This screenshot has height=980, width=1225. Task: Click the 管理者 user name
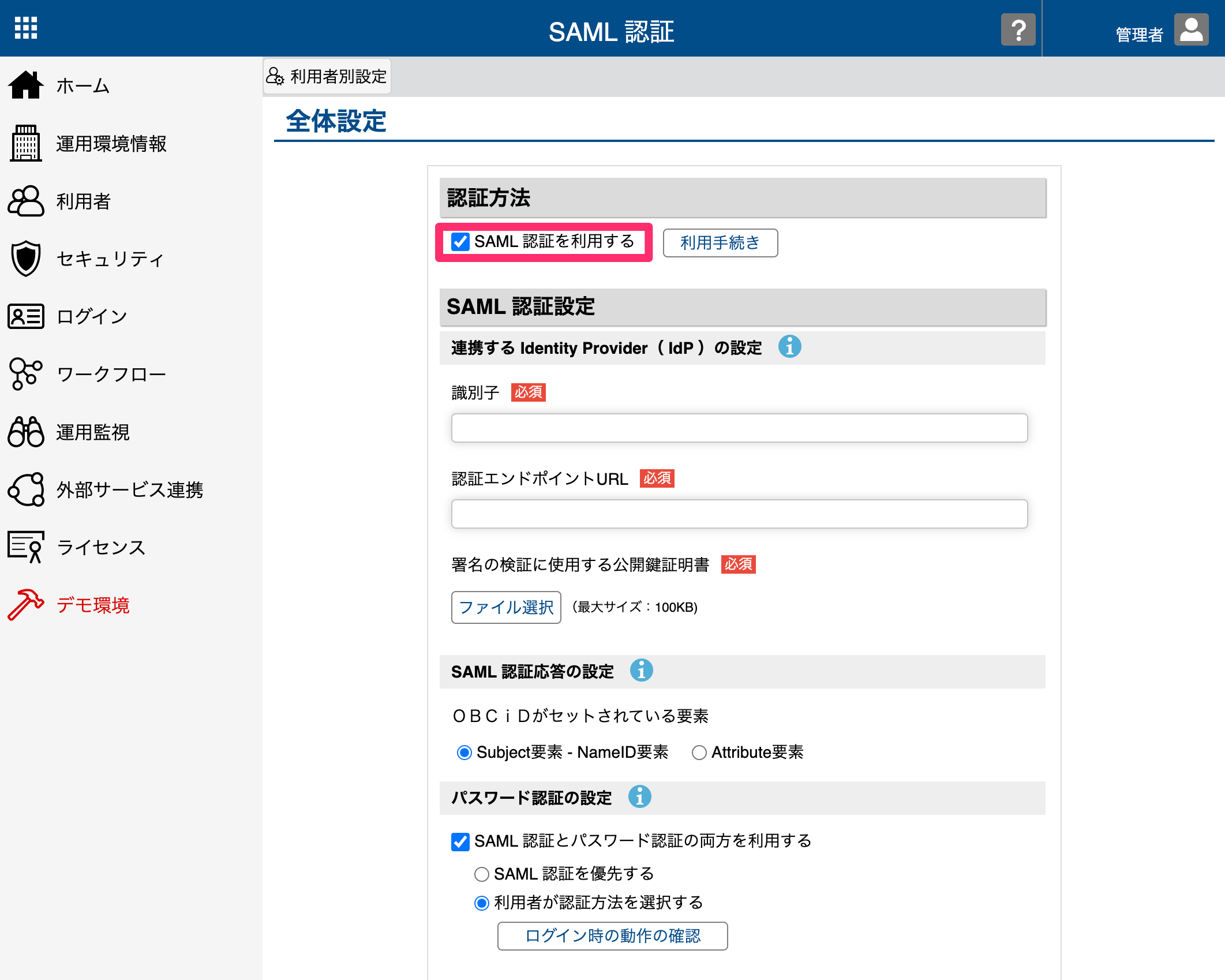[x=1139, y=35]
